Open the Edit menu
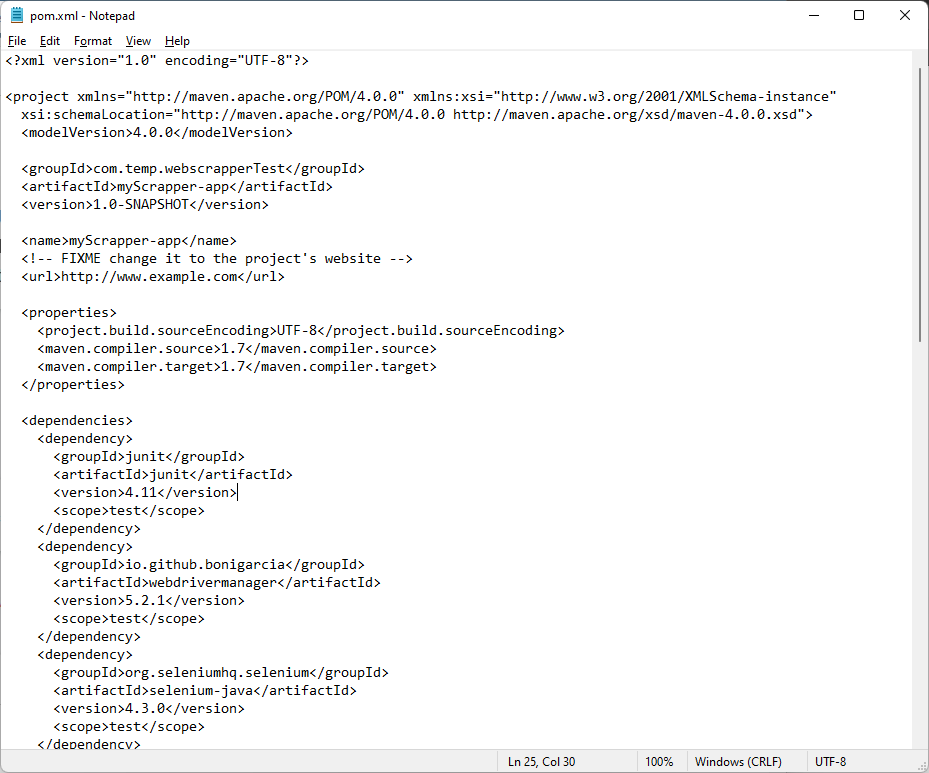 click(50, 41)
